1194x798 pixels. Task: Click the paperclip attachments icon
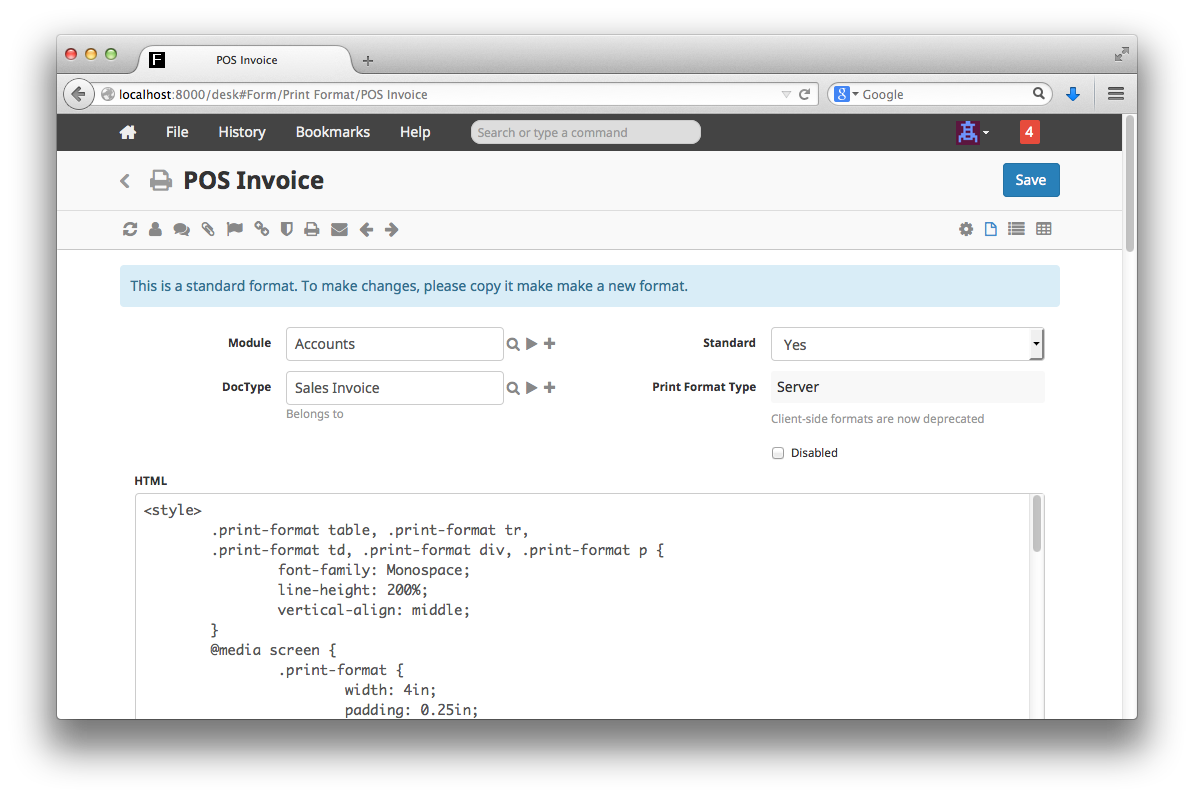click(208, 230)
